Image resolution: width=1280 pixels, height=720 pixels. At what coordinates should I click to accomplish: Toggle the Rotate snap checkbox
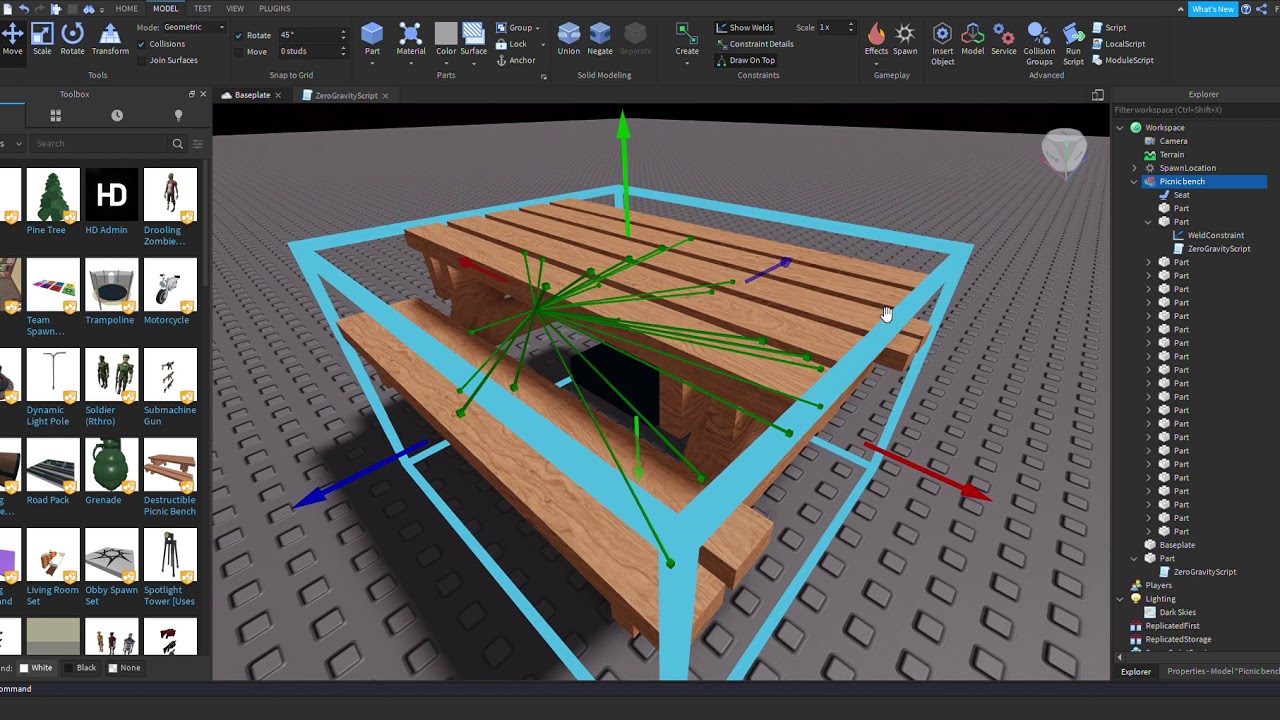[239, 35]
